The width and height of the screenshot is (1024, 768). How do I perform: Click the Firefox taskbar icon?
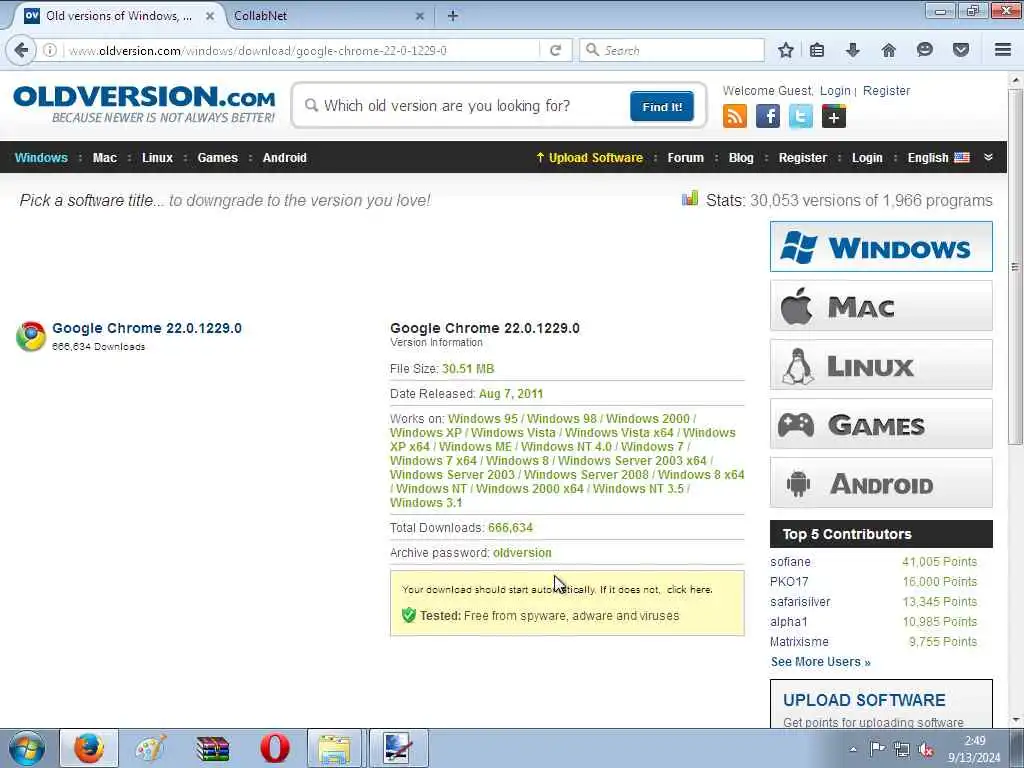coord(89,748)
